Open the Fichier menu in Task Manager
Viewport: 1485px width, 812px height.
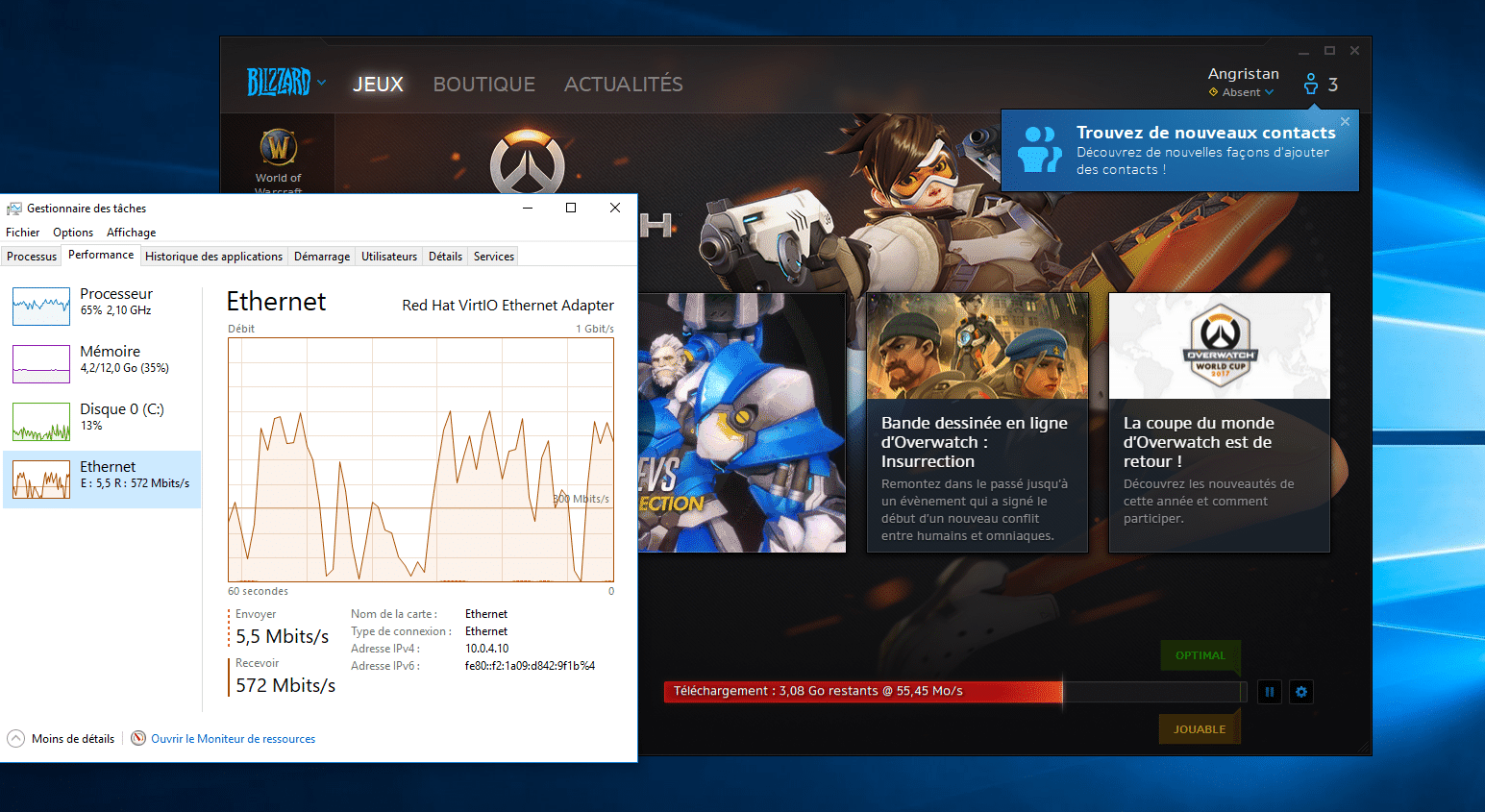click(x=22, y=233)
